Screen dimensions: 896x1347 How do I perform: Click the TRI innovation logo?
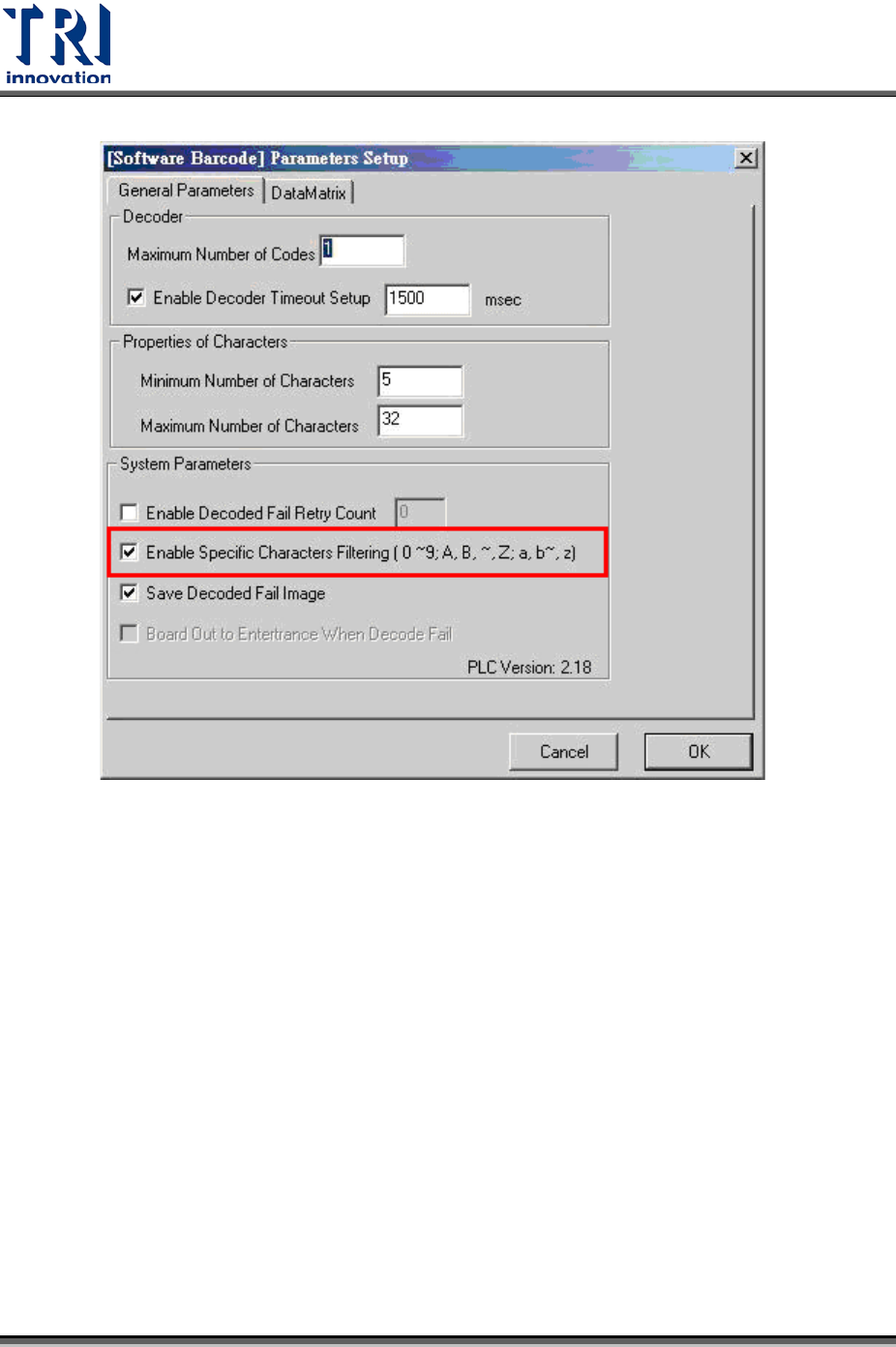point(58,44)
